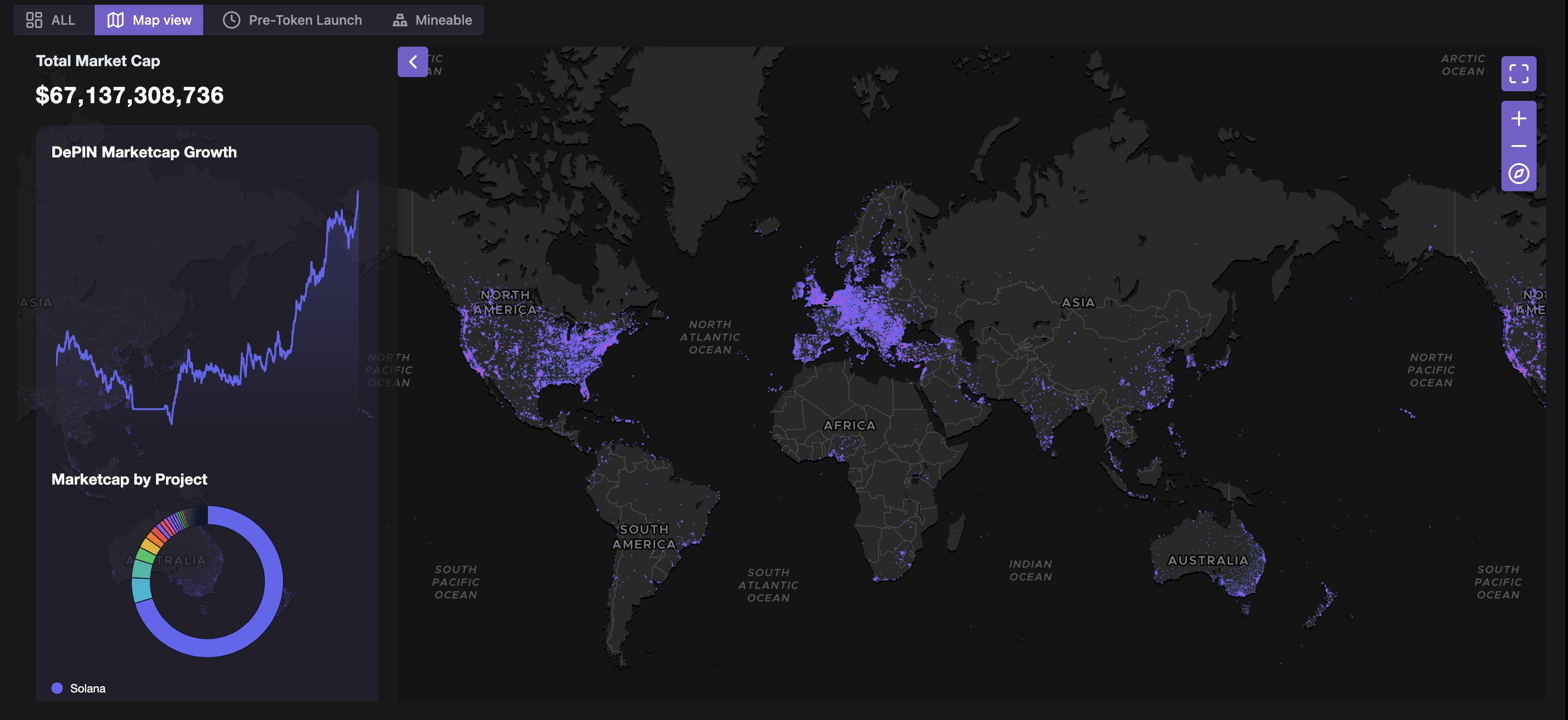
Task: Click the Map view tab icon
Action: click(x=116, y=20)
